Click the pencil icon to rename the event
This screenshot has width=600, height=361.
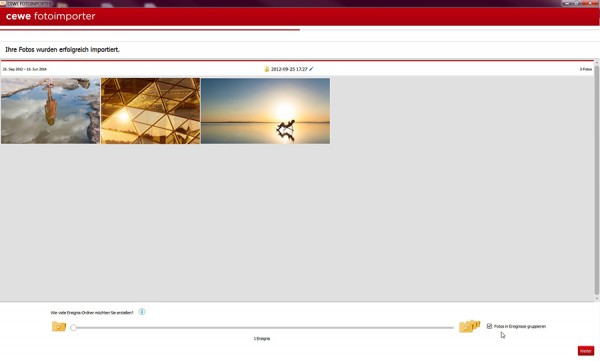coord(311,69)
